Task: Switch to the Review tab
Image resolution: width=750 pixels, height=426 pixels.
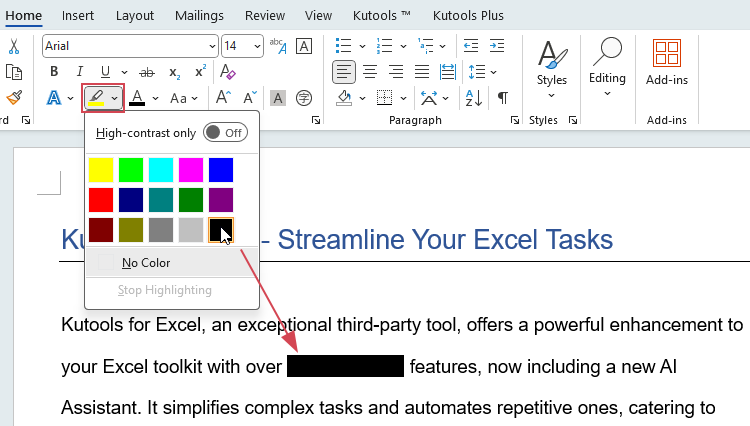Action: 265,15
